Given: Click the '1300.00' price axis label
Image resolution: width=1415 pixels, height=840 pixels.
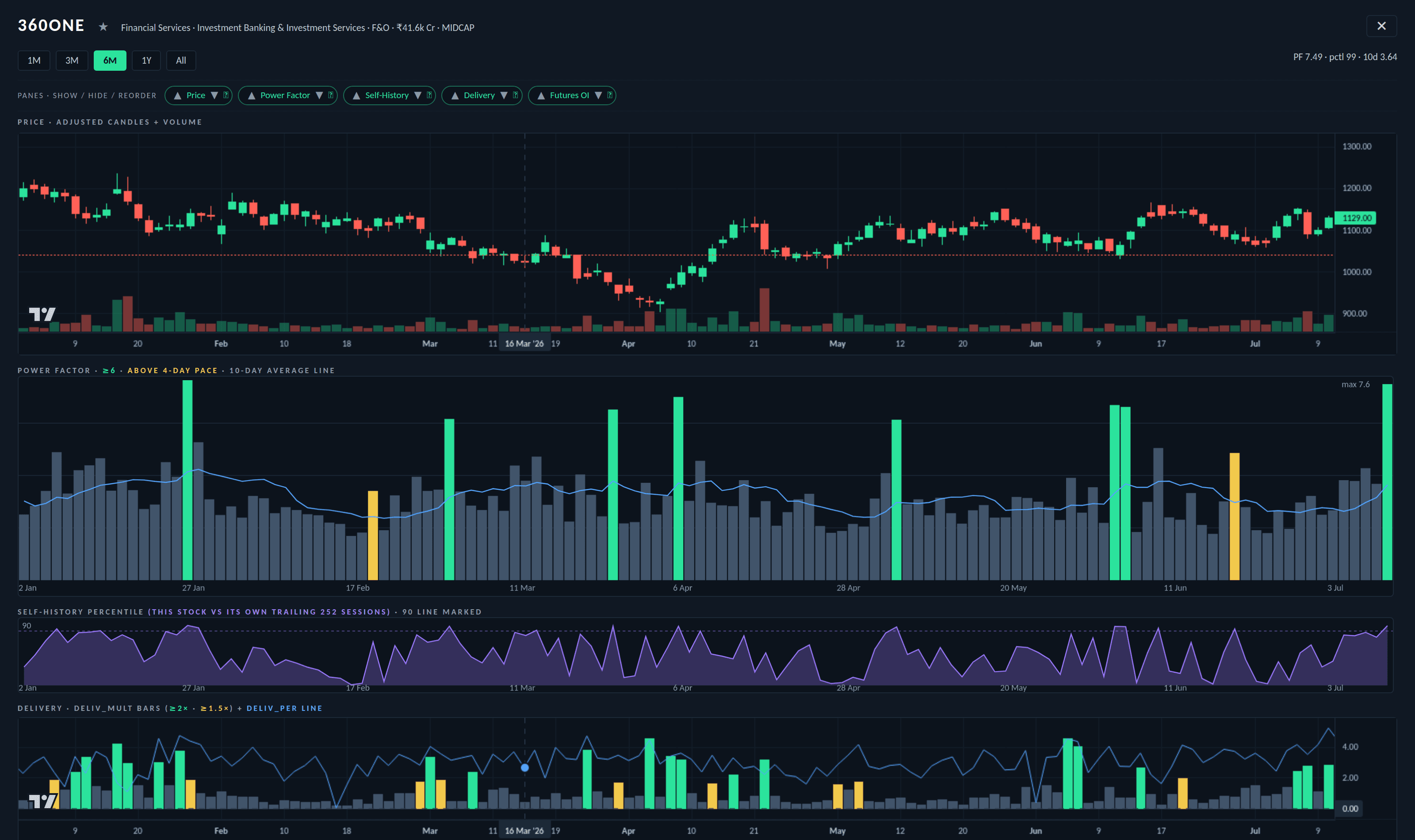Looking at the screenshot, I should (x=1357, y=147).
